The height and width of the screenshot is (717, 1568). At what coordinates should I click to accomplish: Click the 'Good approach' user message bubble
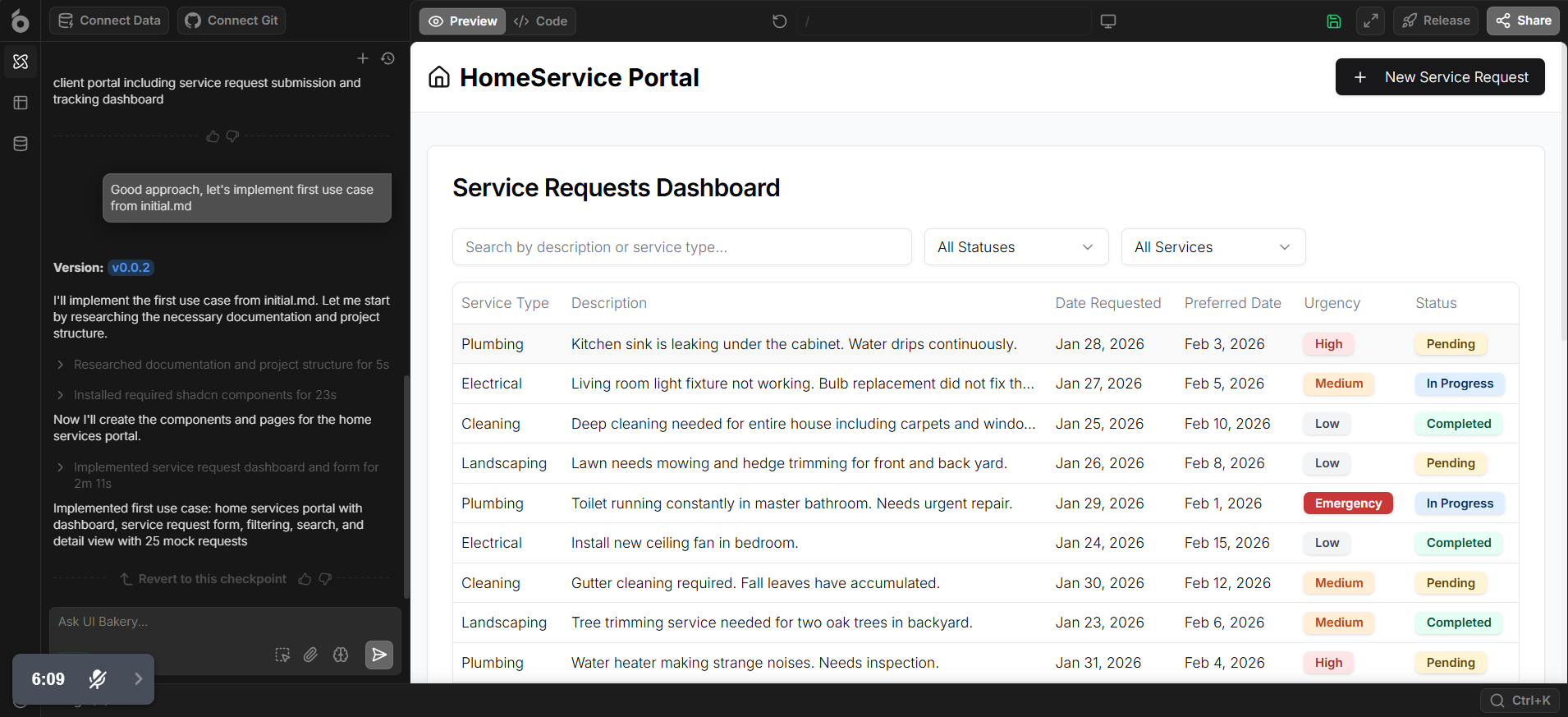click(247, 198)
